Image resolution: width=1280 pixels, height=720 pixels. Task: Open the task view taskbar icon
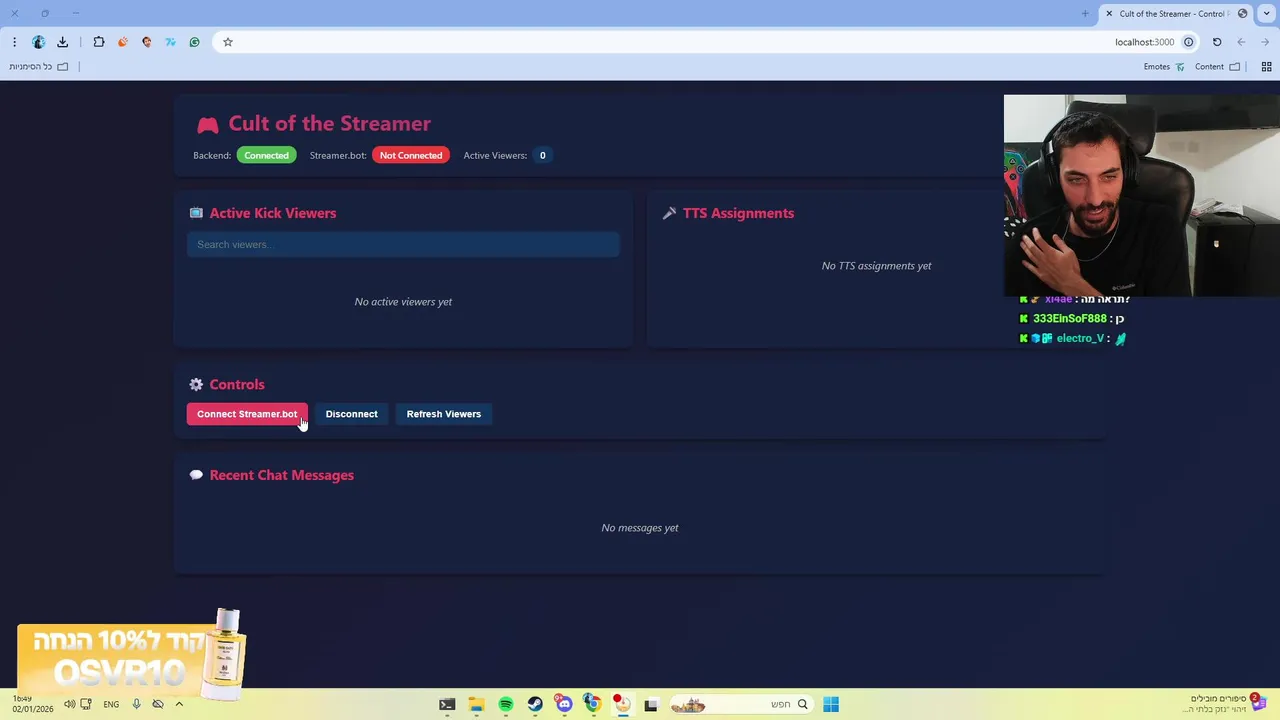[651, 705]
